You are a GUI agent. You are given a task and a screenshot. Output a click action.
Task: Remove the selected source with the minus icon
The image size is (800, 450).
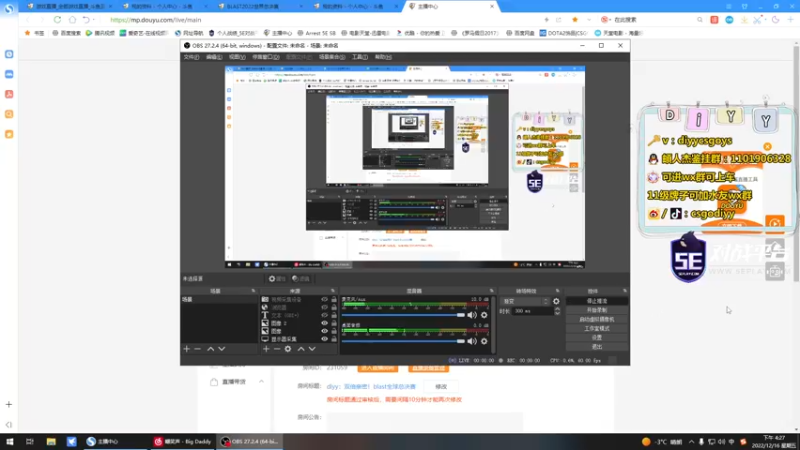click(277, 349)
